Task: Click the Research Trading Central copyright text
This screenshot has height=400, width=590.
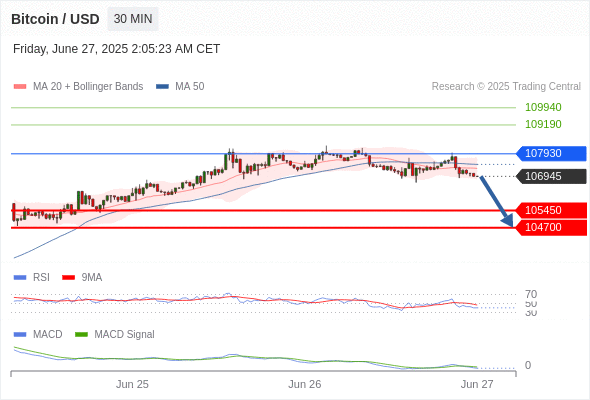Action: pos(506,87)
